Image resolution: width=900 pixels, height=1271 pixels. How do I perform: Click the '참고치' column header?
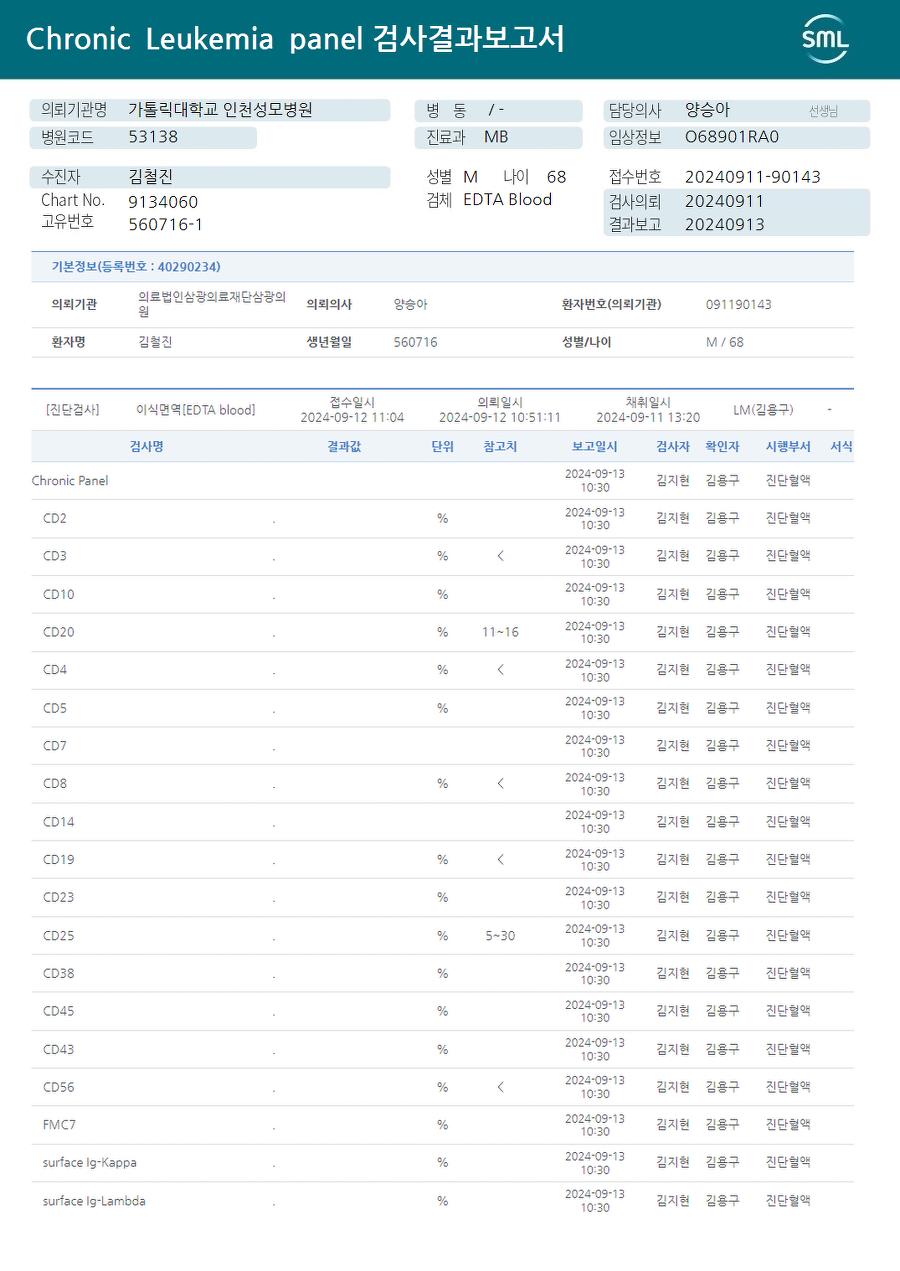pos(500,446)
